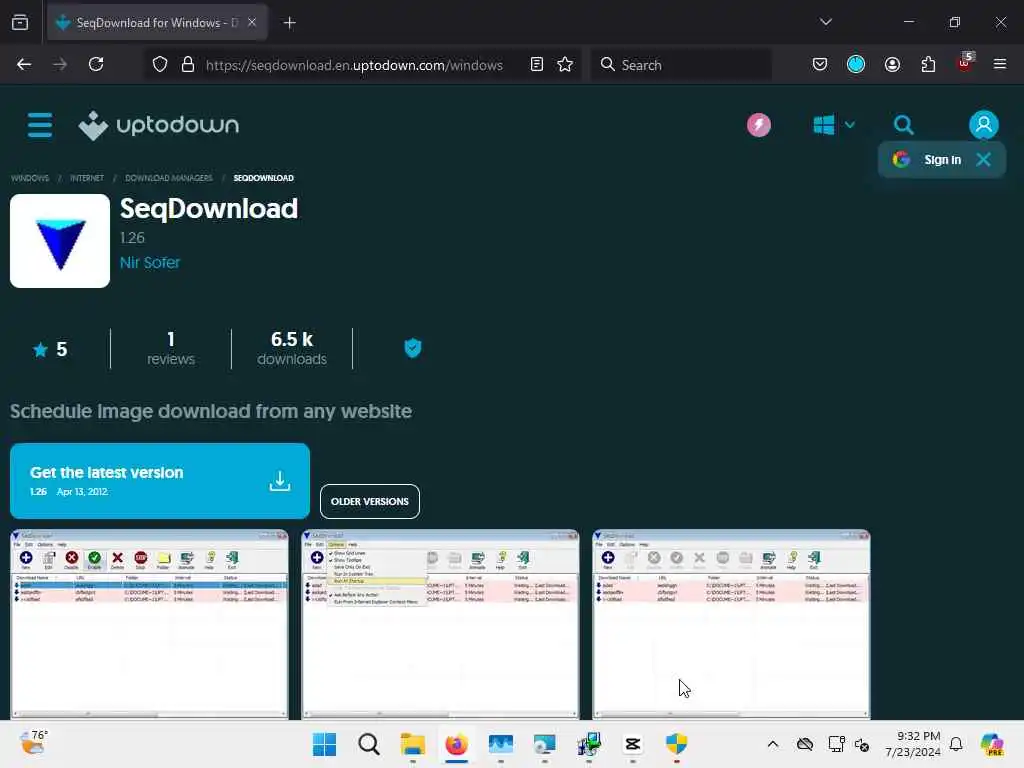
Task: Click the tracking protection shield icon
Action: point(160,65)
